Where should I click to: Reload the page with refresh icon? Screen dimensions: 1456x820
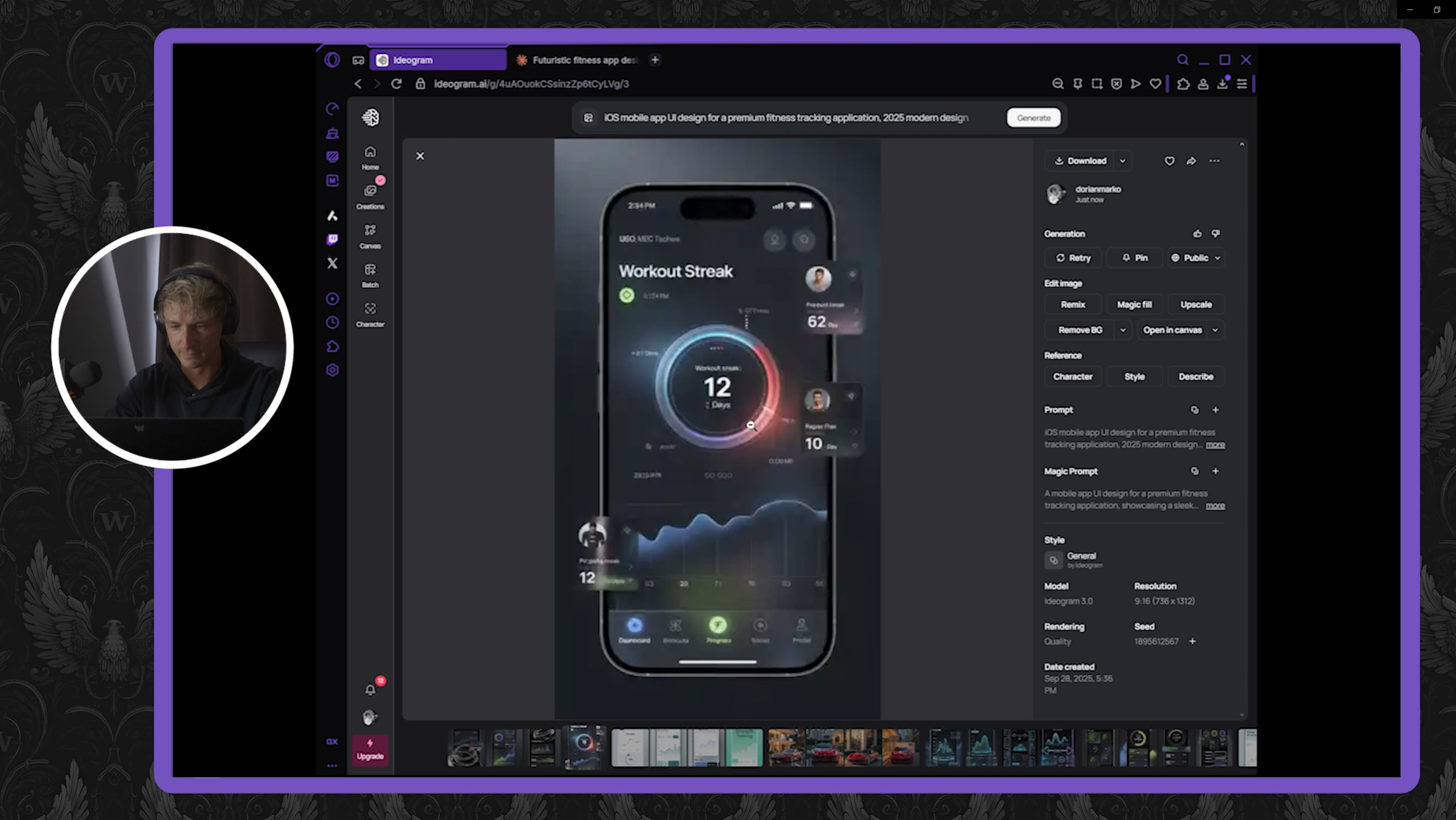click(x=396, y=84)
